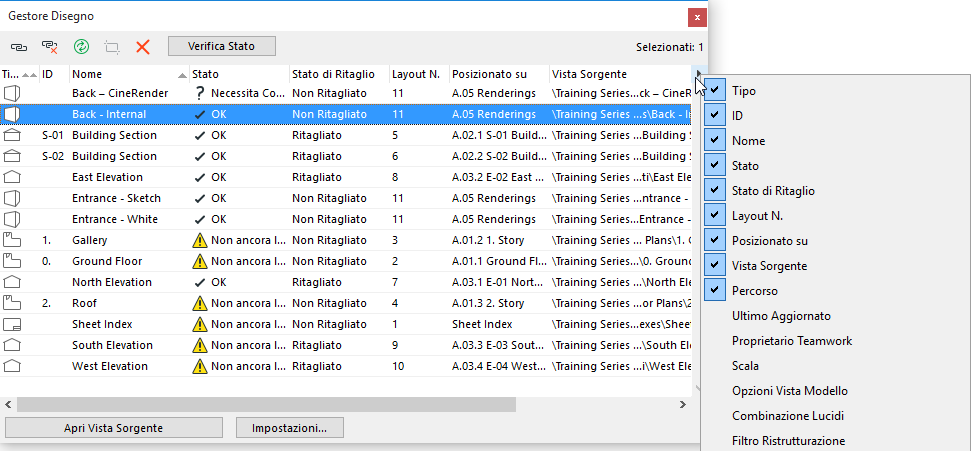Sort by the Vista Sorgente column header
The height and width of the screenshot is (451, 971).
[620, 74]
